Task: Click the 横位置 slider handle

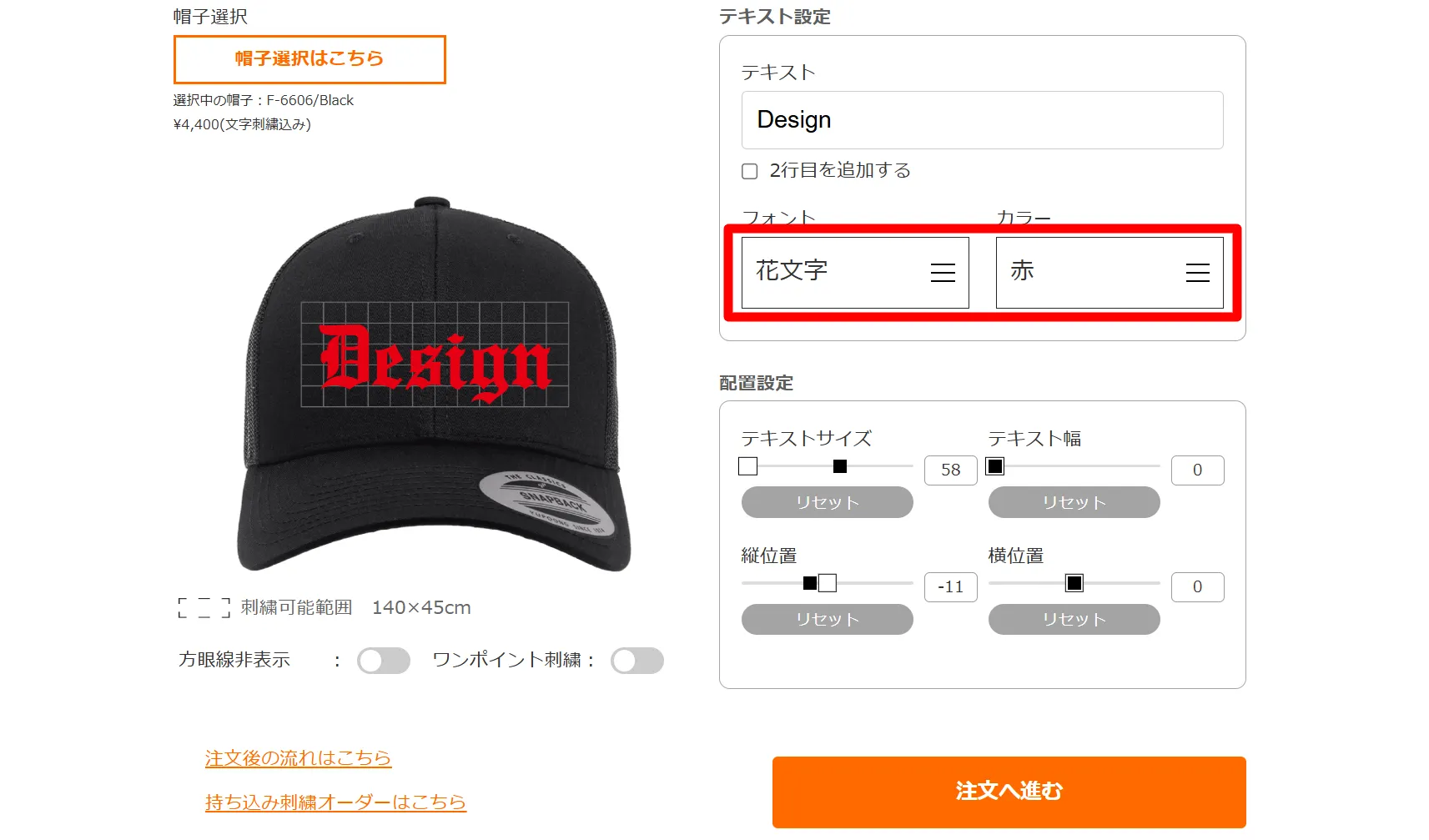Action: (1074, 583)
